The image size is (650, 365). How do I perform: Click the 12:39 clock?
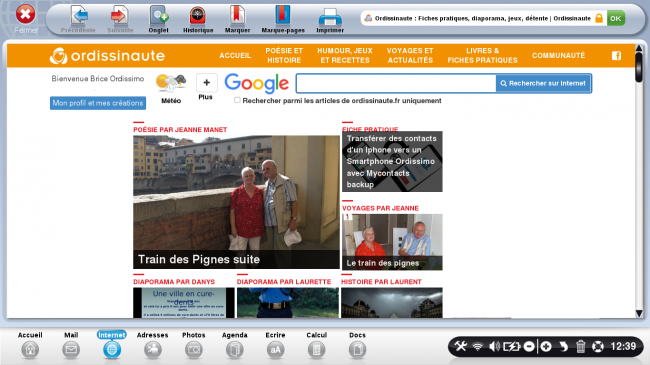tap(623, 346)
